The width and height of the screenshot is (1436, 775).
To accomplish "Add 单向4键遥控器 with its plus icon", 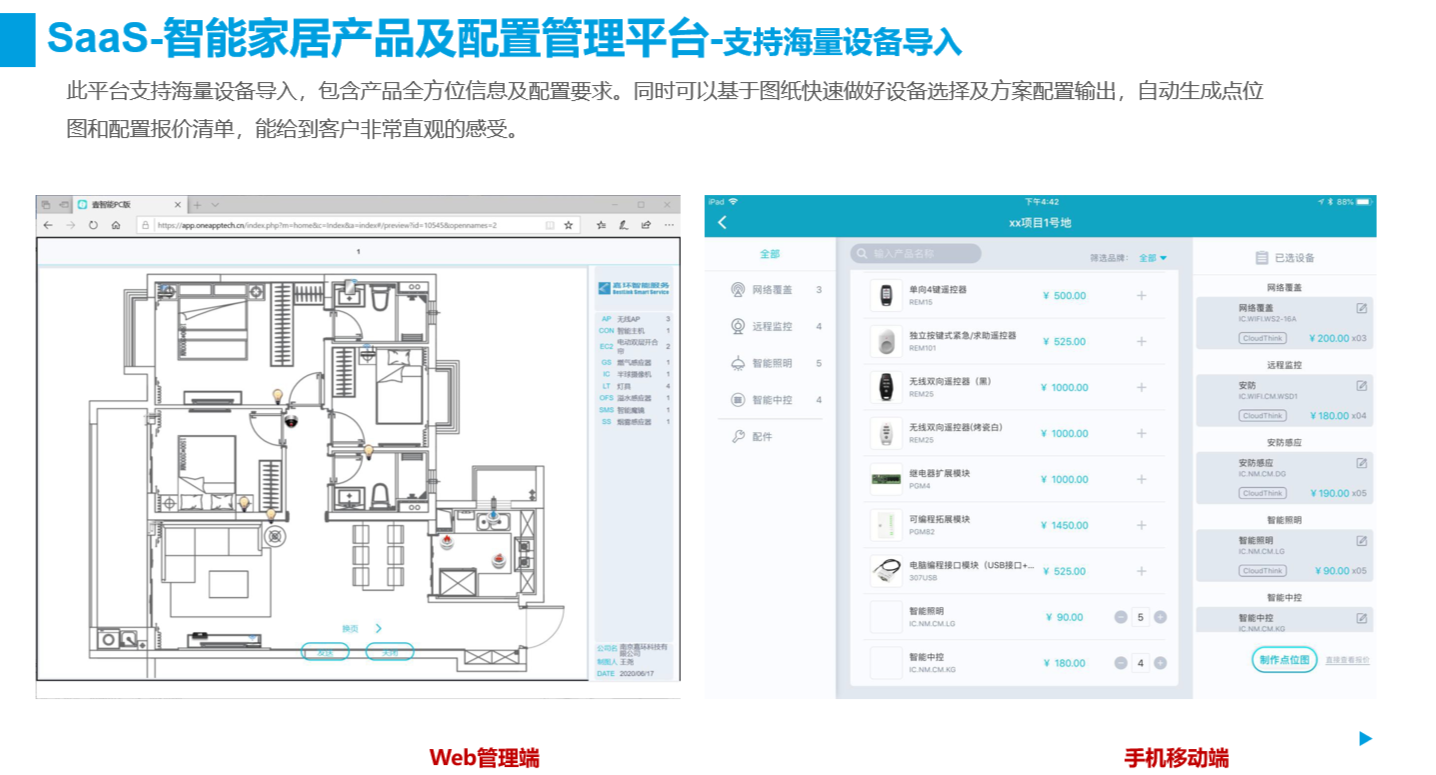I will 1141,296.
